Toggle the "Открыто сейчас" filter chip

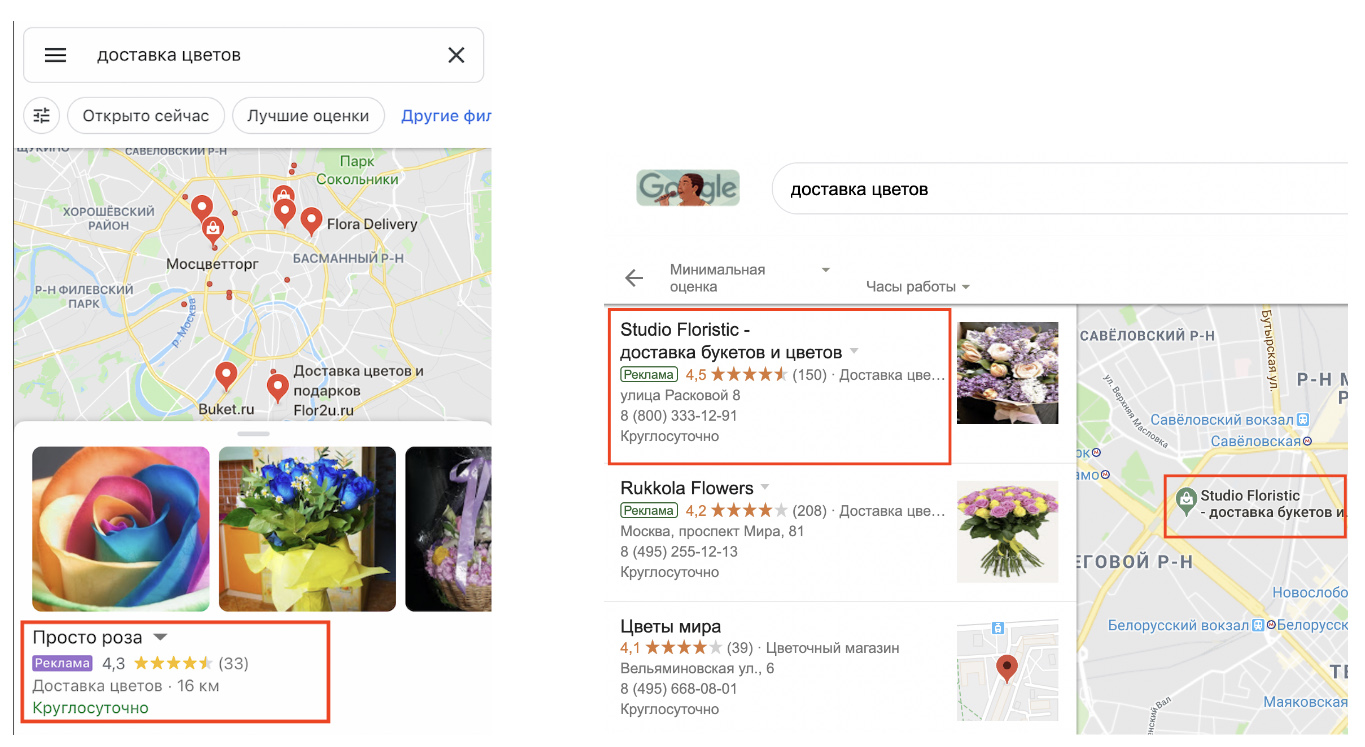pyautogui.click(x=146, y=116)
